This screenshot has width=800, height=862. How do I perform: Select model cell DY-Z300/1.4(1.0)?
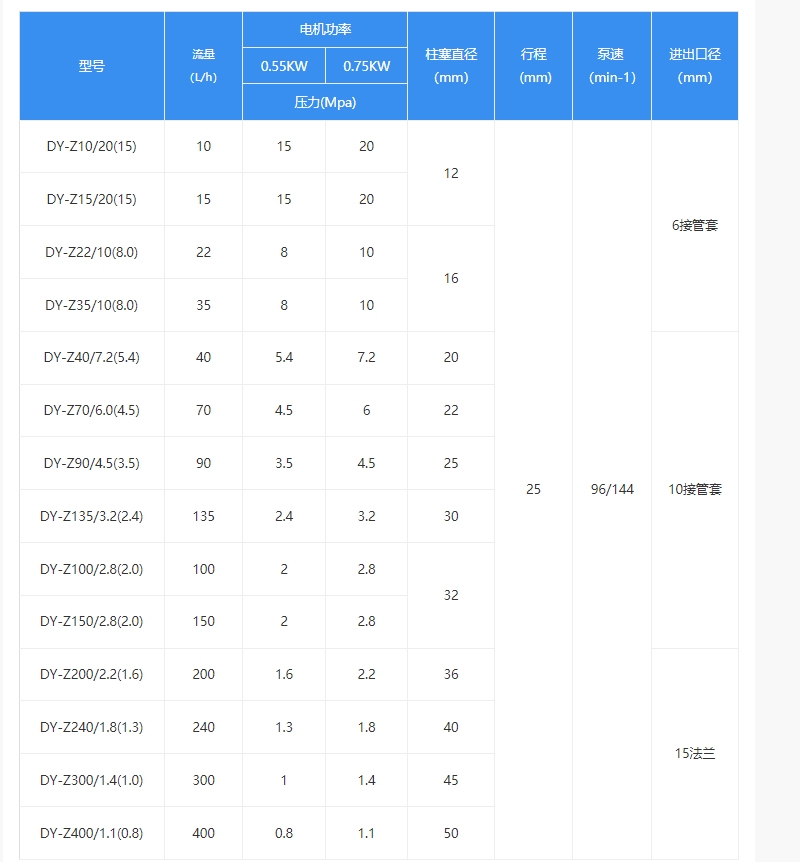[x=92, y=780]
